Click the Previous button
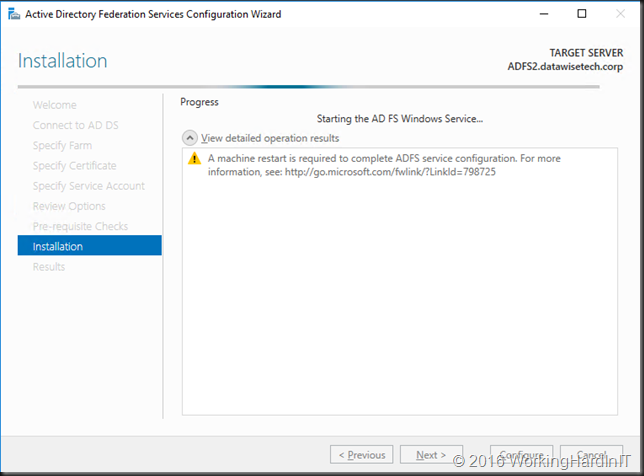 [361, 455]
